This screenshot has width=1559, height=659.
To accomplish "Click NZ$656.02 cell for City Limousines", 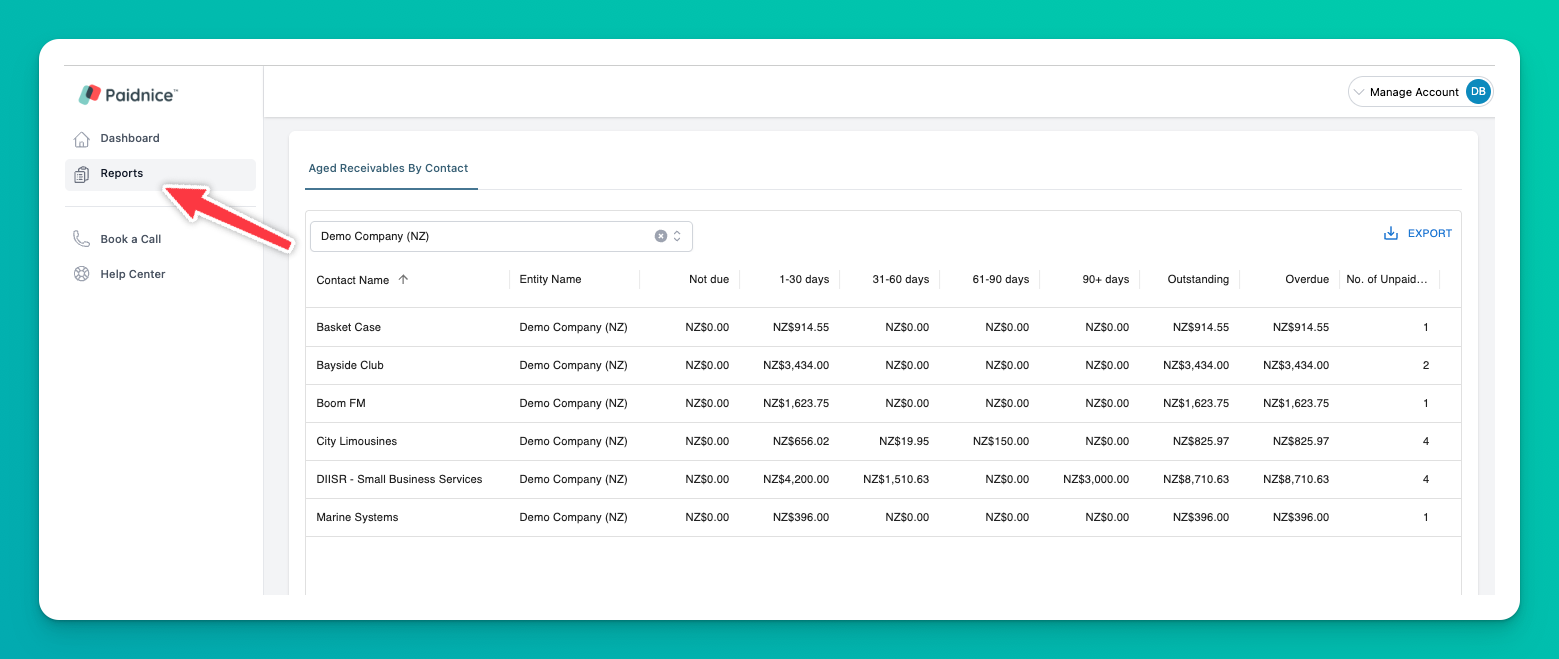I will pos(801,441).
